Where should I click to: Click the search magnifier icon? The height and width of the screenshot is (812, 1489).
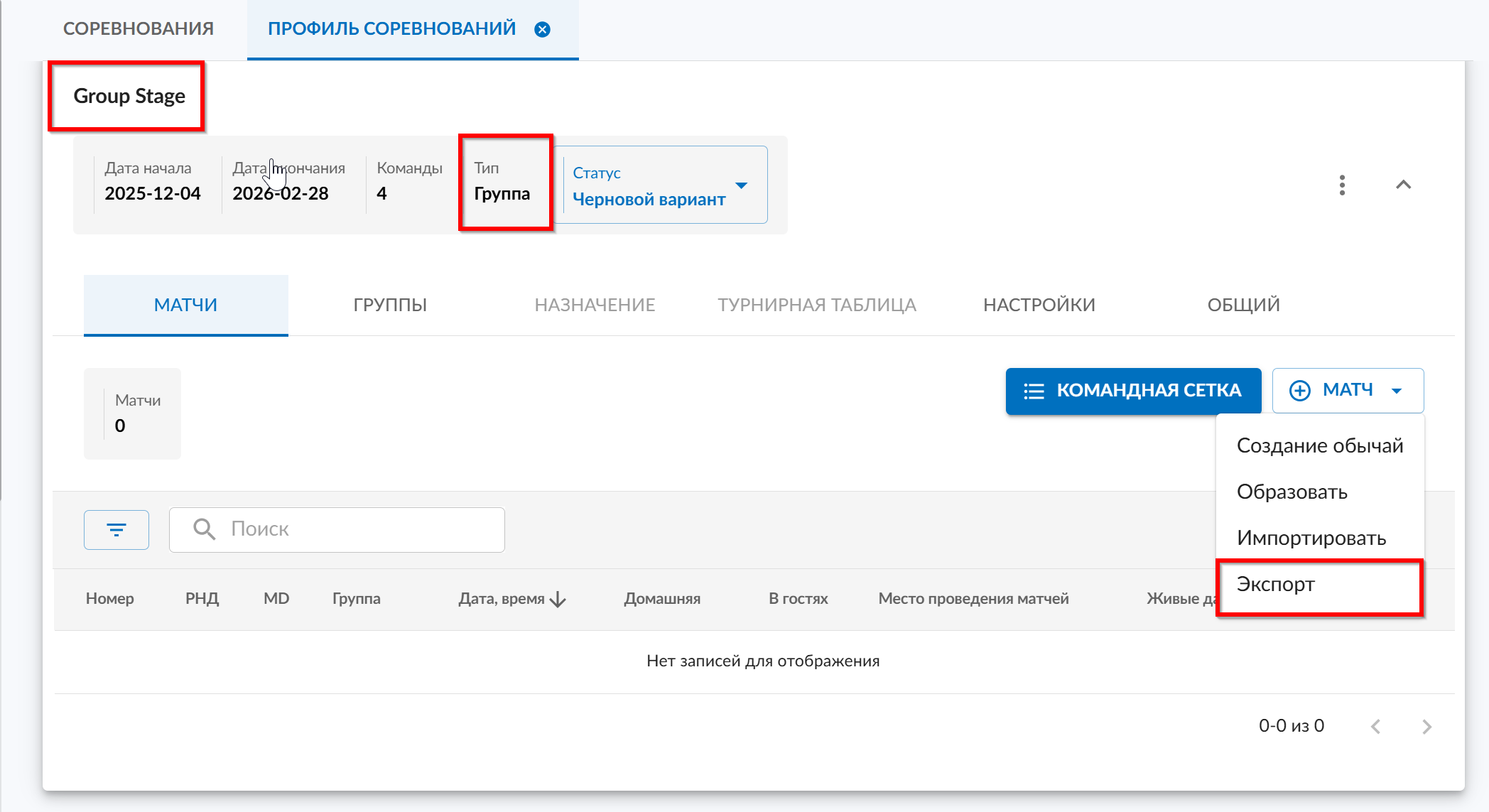204,529
